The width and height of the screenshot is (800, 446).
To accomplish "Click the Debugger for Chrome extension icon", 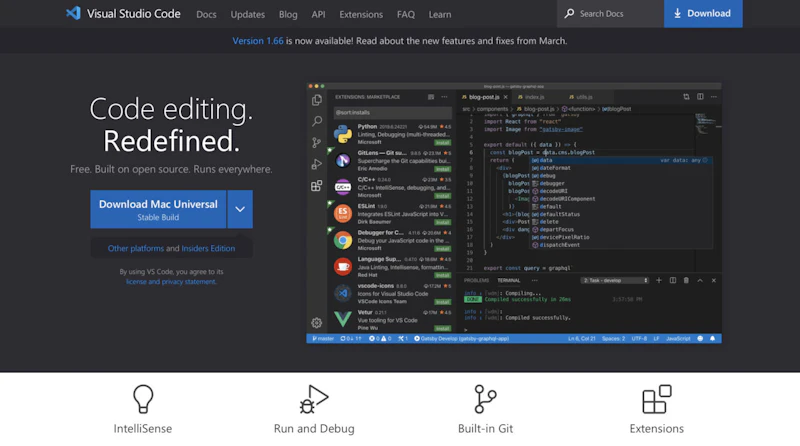I will pos(343,240).
